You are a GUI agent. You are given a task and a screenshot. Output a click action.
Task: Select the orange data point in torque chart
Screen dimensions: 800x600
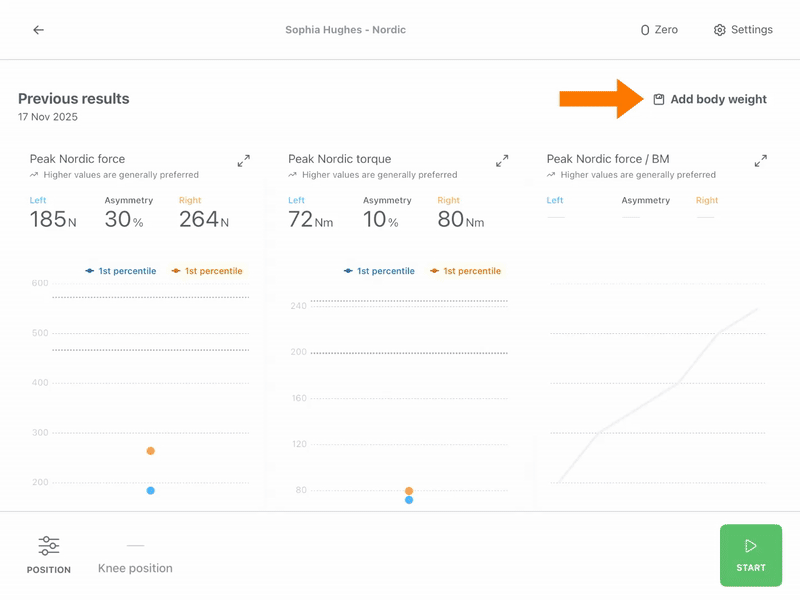pyautogui.click(x=409, y=491)
